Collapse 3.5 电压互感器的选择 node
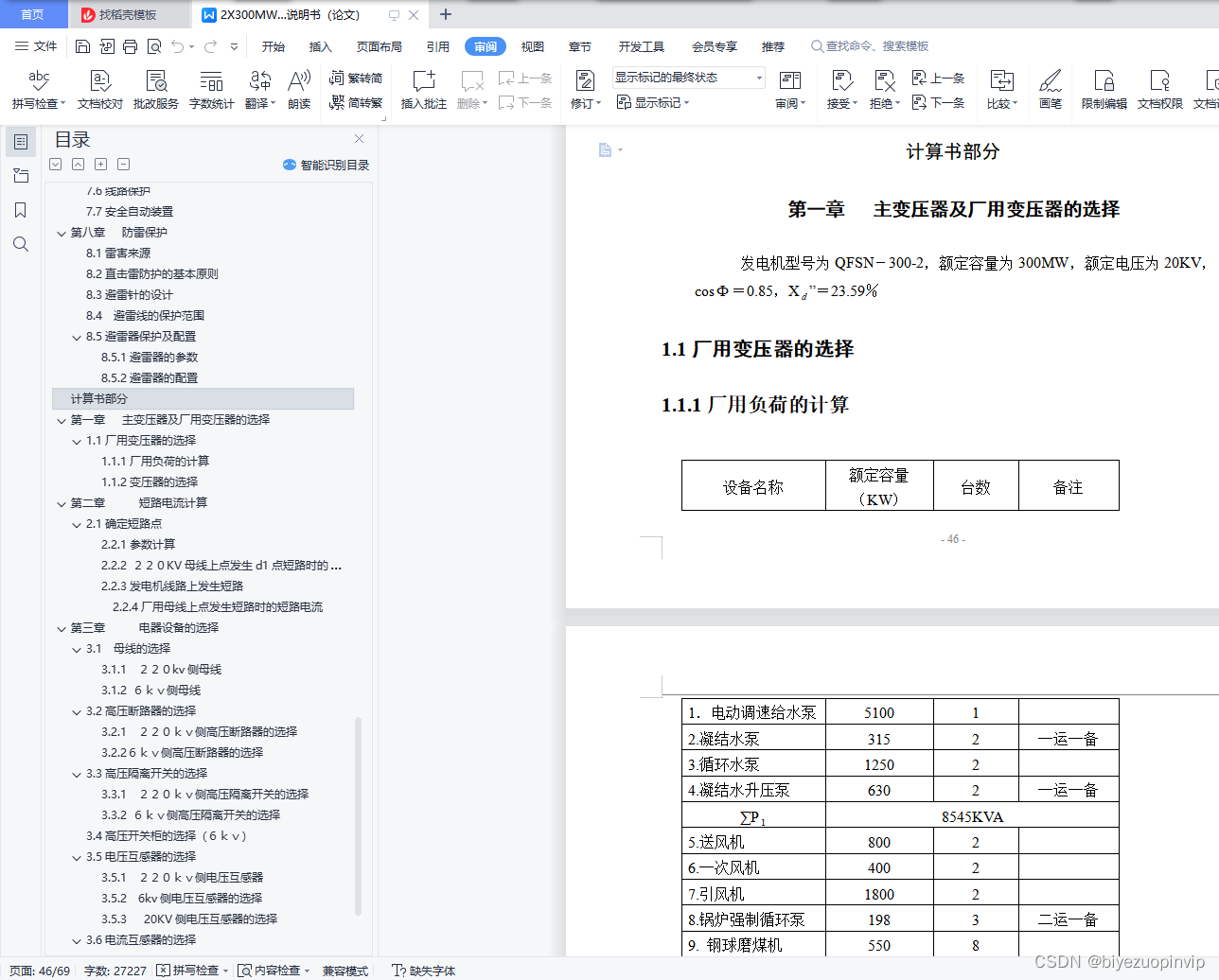 (77, 857)
